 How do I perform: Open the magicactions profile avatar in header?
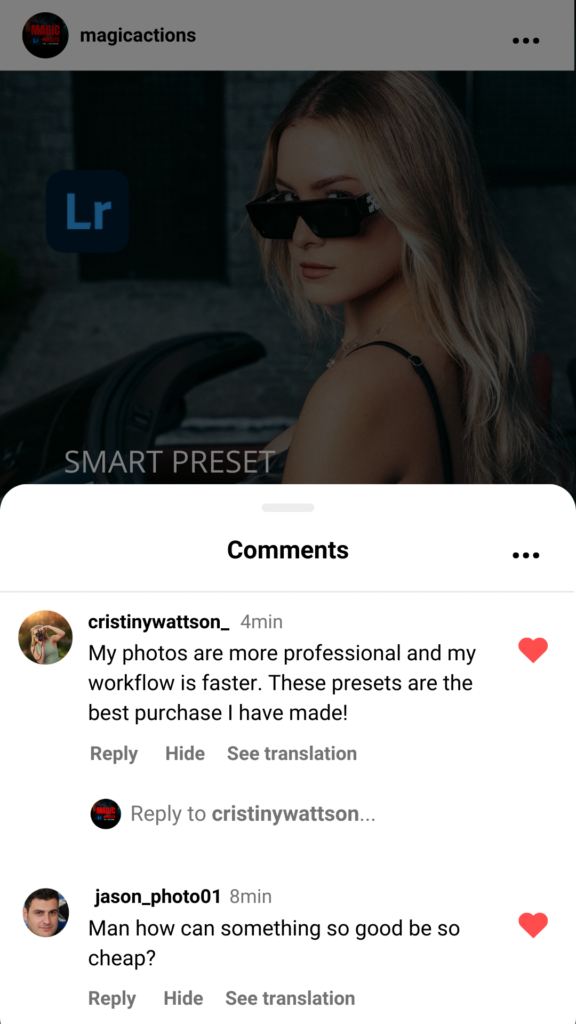[45, 35]
